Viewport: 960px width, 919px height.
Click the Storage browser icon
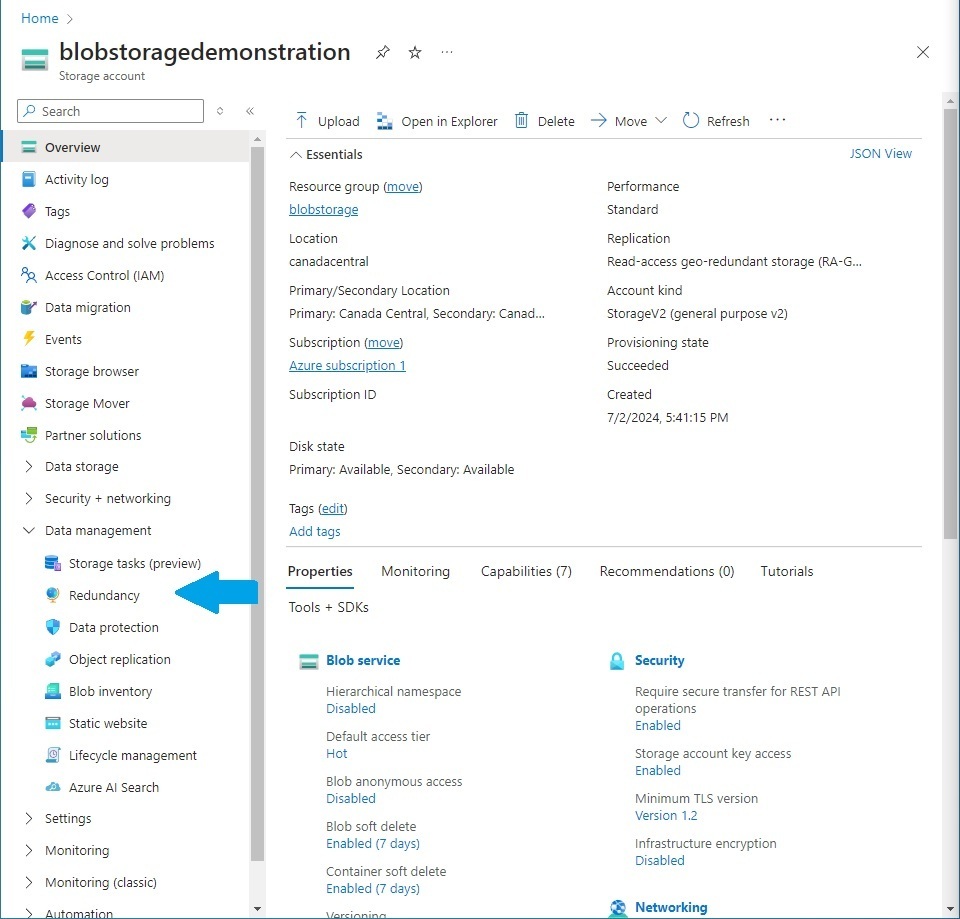29,371
